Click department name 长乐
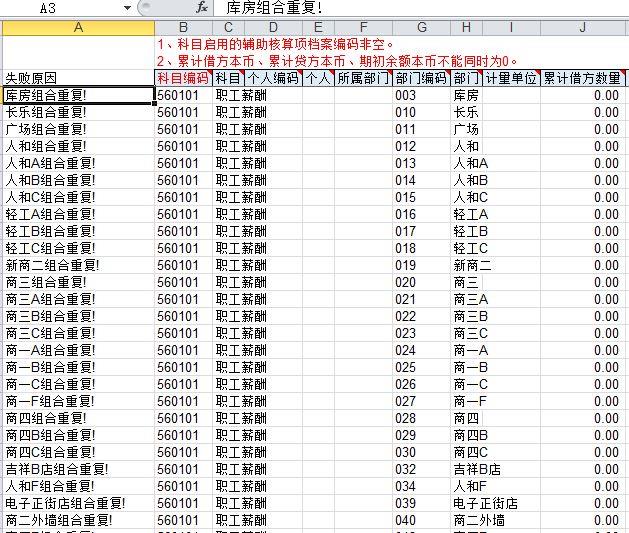 pyautogui.click(x=466, y=112)
